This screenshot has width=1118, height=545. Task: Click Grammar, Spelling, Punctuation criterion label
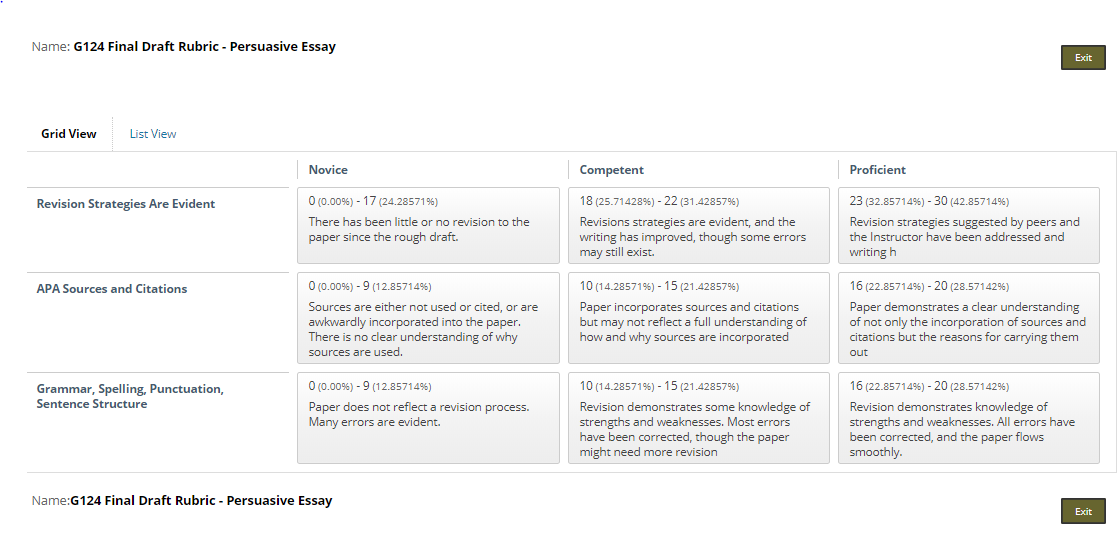coord(130,397)
